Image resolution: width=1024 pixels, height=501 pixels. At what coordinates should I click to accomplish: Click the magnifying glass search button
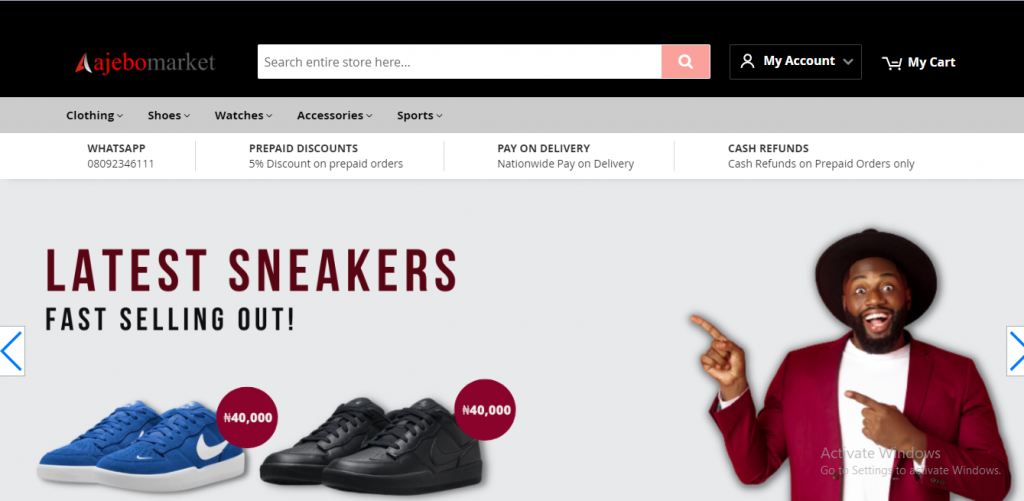click(685, 62)
